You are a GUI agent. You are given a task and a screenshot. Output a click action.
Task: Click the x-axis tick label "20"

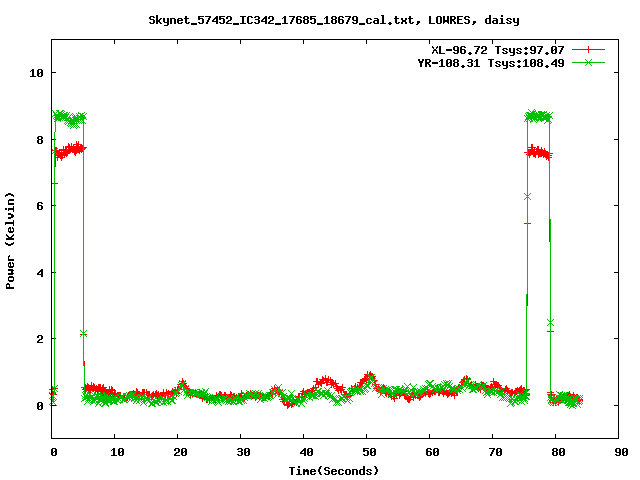coord(180,452)
